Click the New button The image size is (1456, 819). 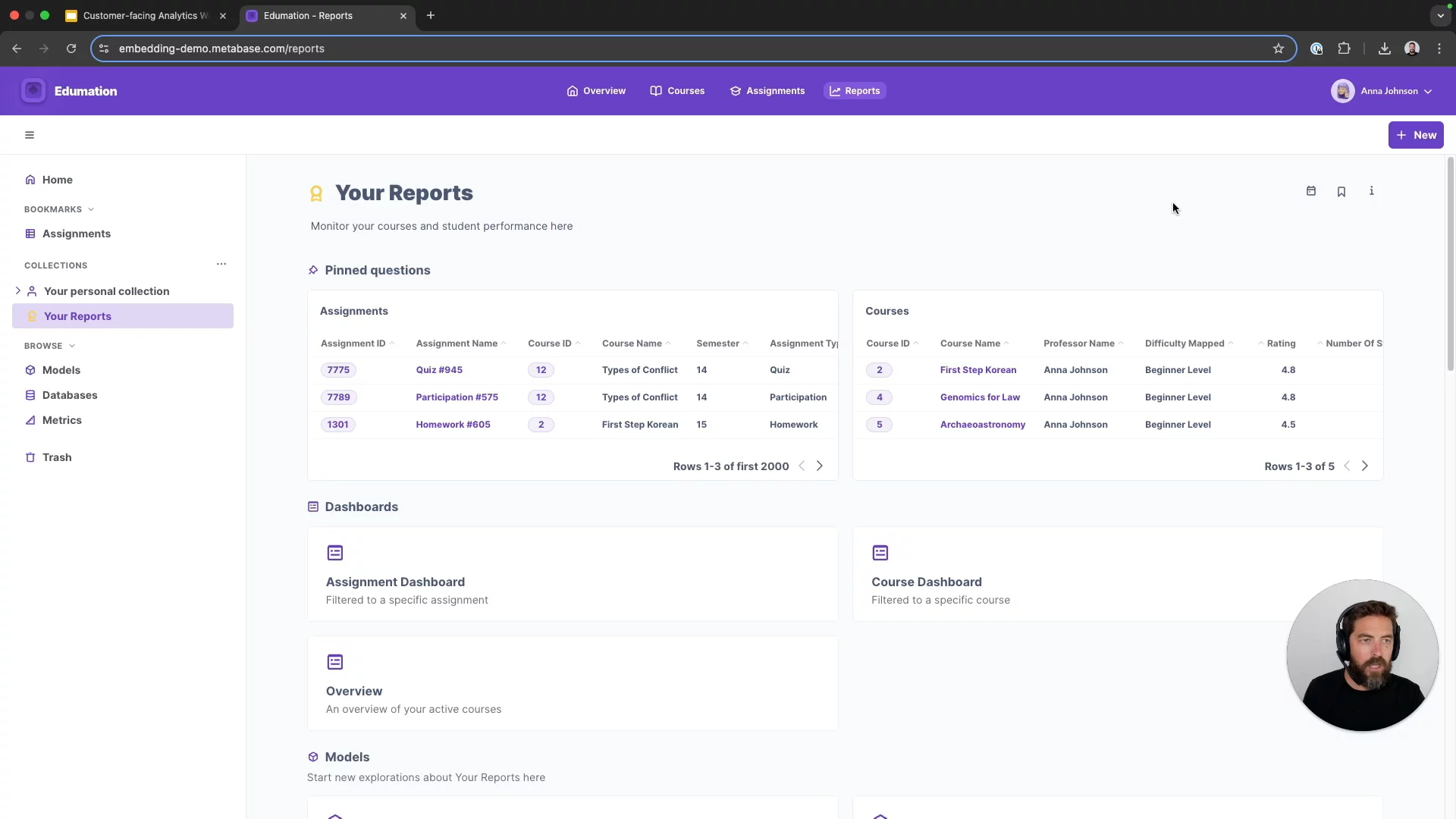tap(1415, 135)
